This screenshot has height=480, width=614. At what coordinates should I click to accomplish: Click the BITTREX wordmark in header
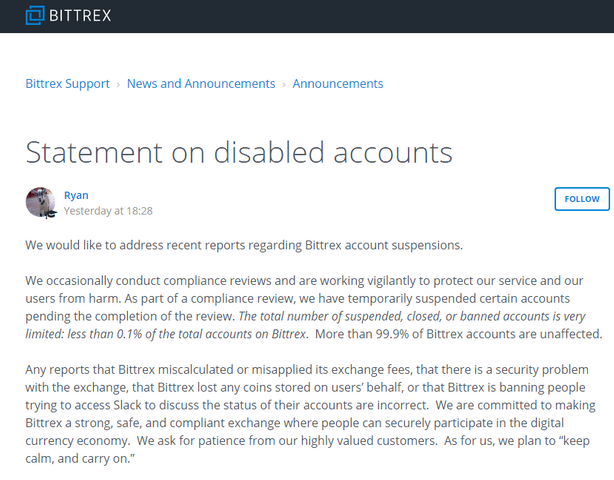tap(82, 15)
